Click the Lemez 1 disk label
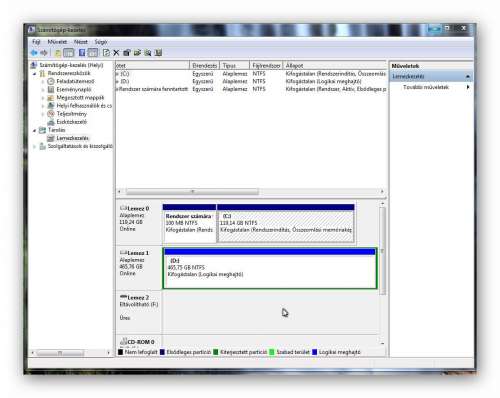 click(x=138, y=253)
